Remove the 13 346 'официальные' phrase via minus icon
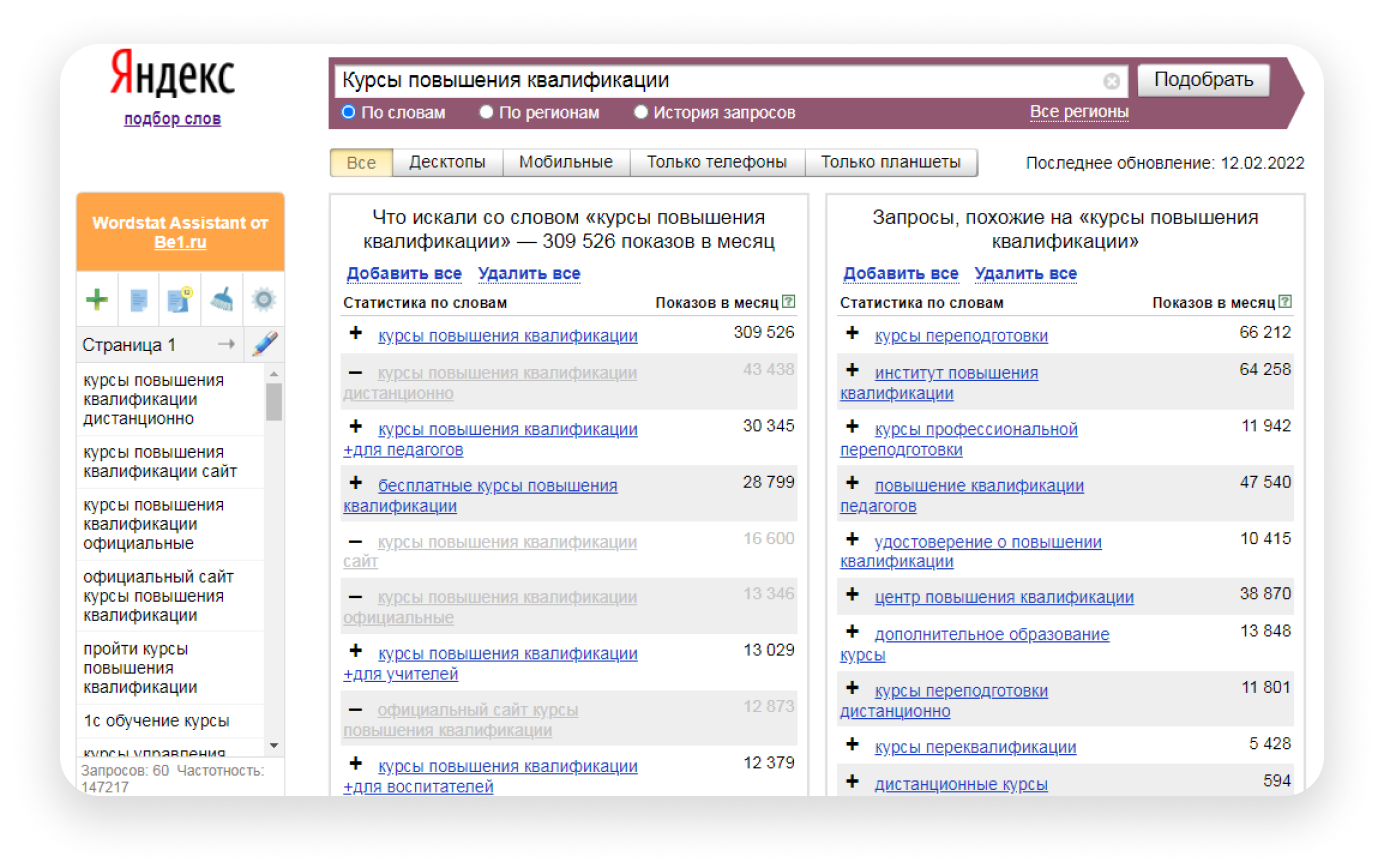The height and width of the screenshot is (868, 1380). click(x=355, y=596)
